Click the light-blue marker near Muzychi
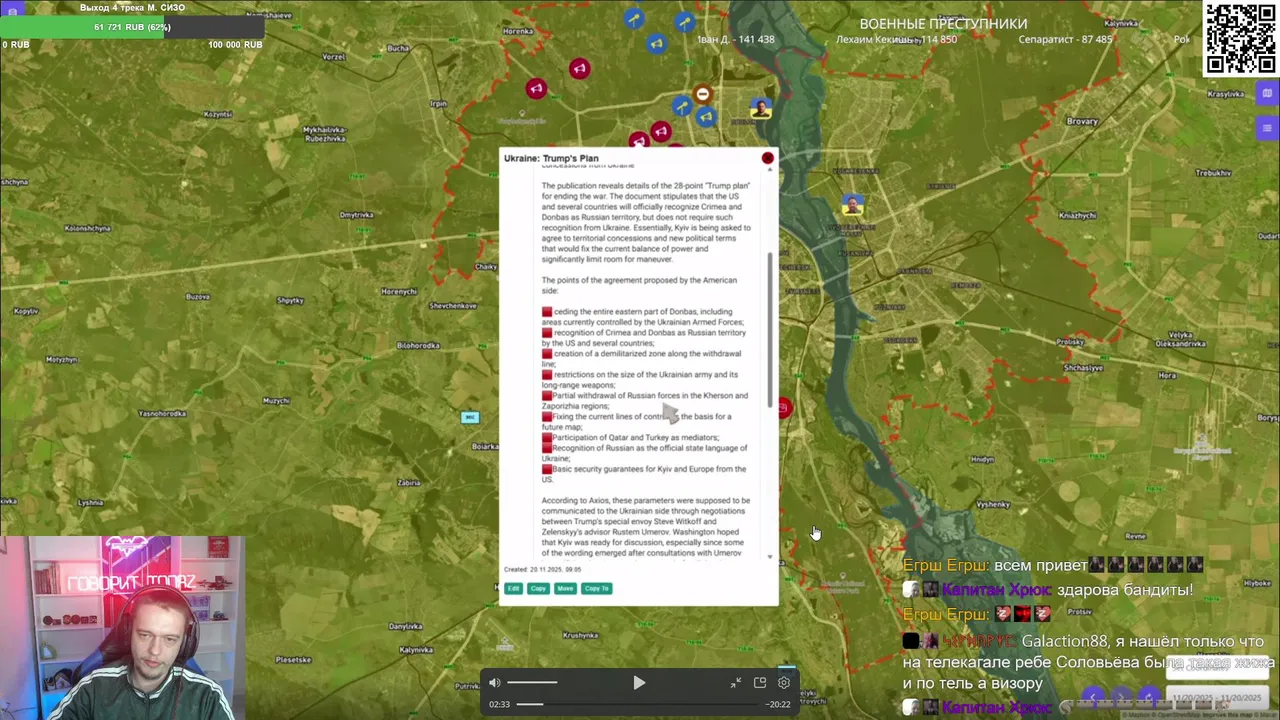Viewport: 1280px width, 720px height. pyautogui.click(x=470, y=417)
